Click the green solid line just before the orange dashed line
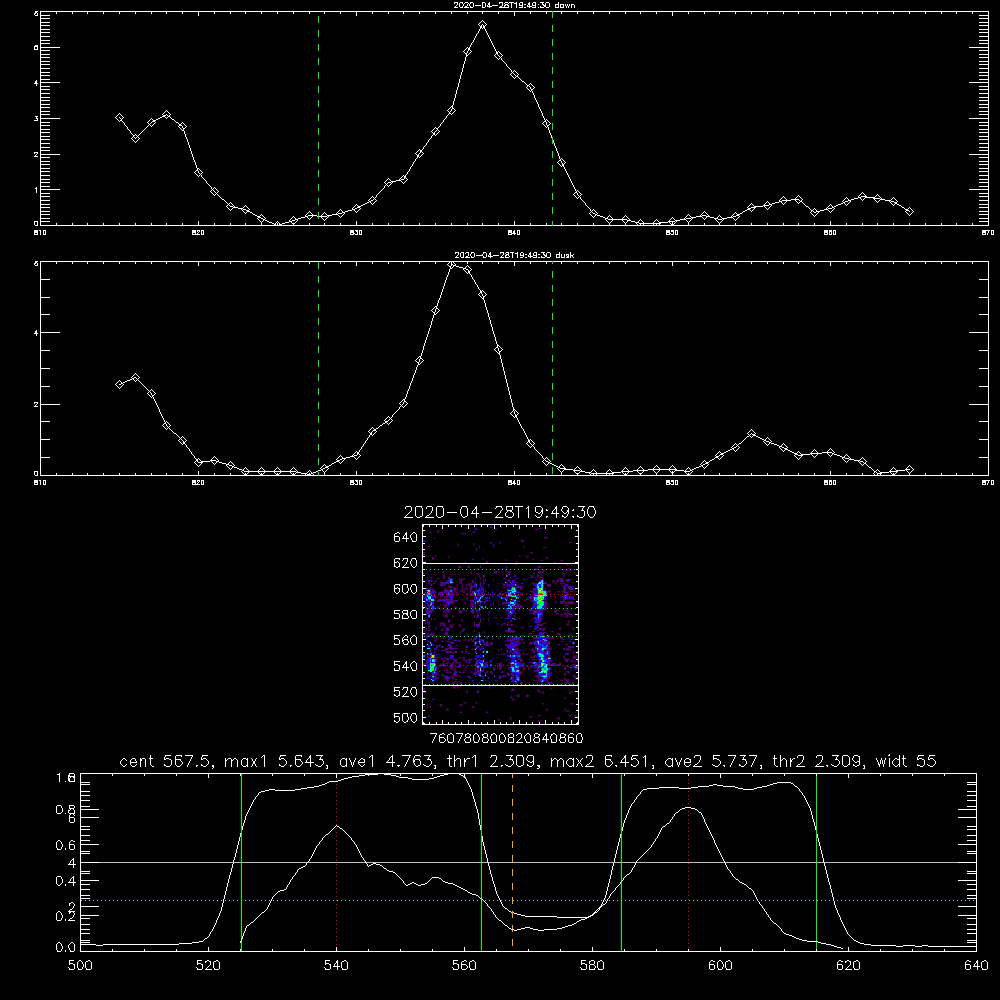 coord(481,862)
